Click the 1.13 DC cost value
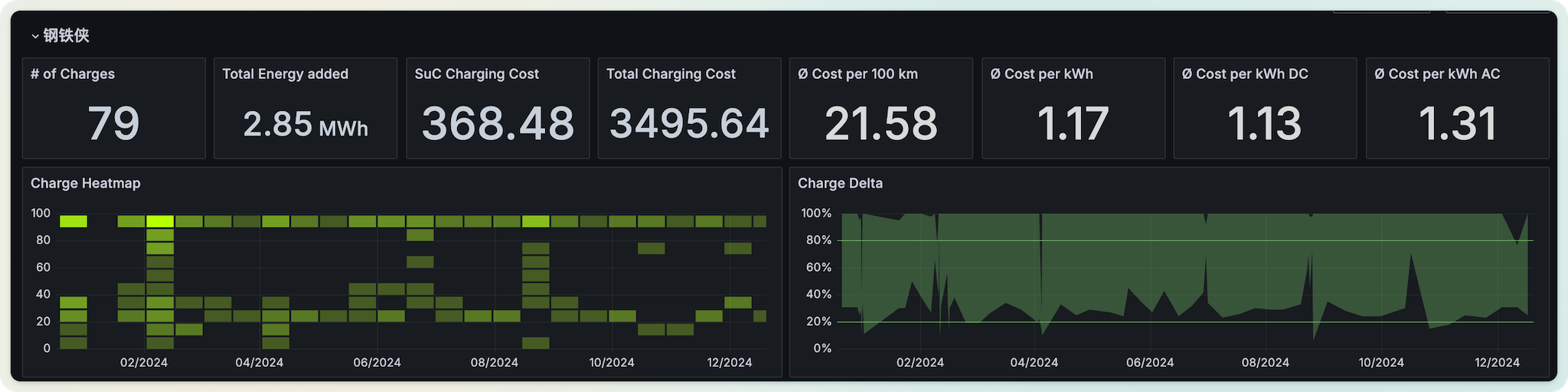This screenshot has height=392, width=1568. click(1265, 123)
